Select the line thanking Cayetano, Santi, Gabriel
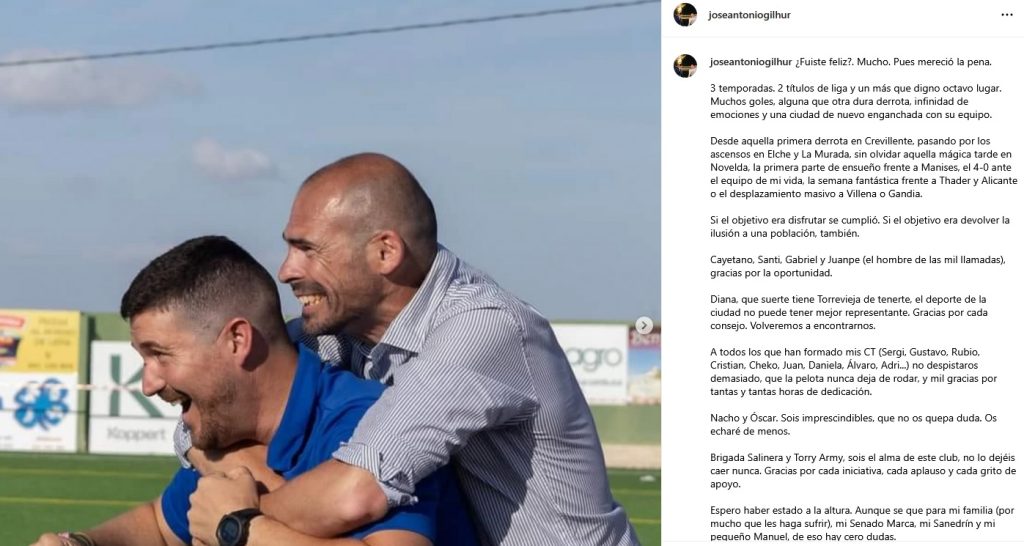This screenshot has height=546, width=1024. 857,266
